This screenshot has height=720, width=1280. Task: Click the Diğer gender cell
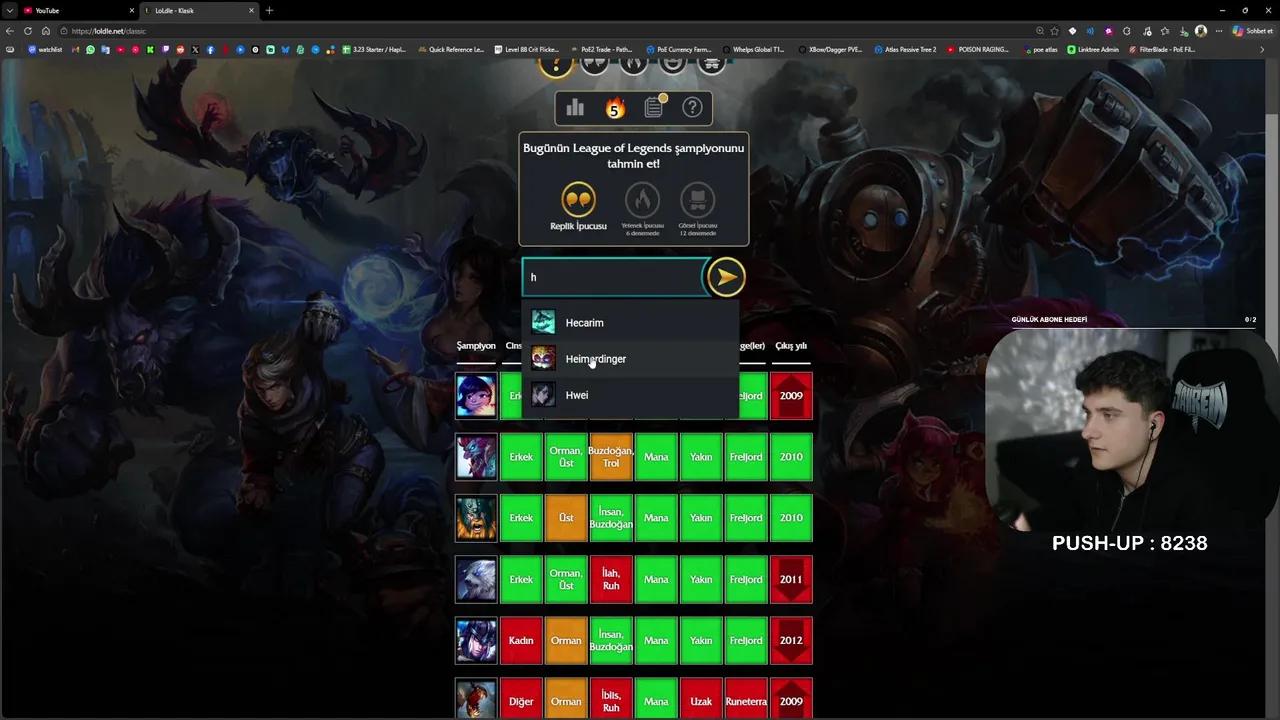[x=521, y=700]
